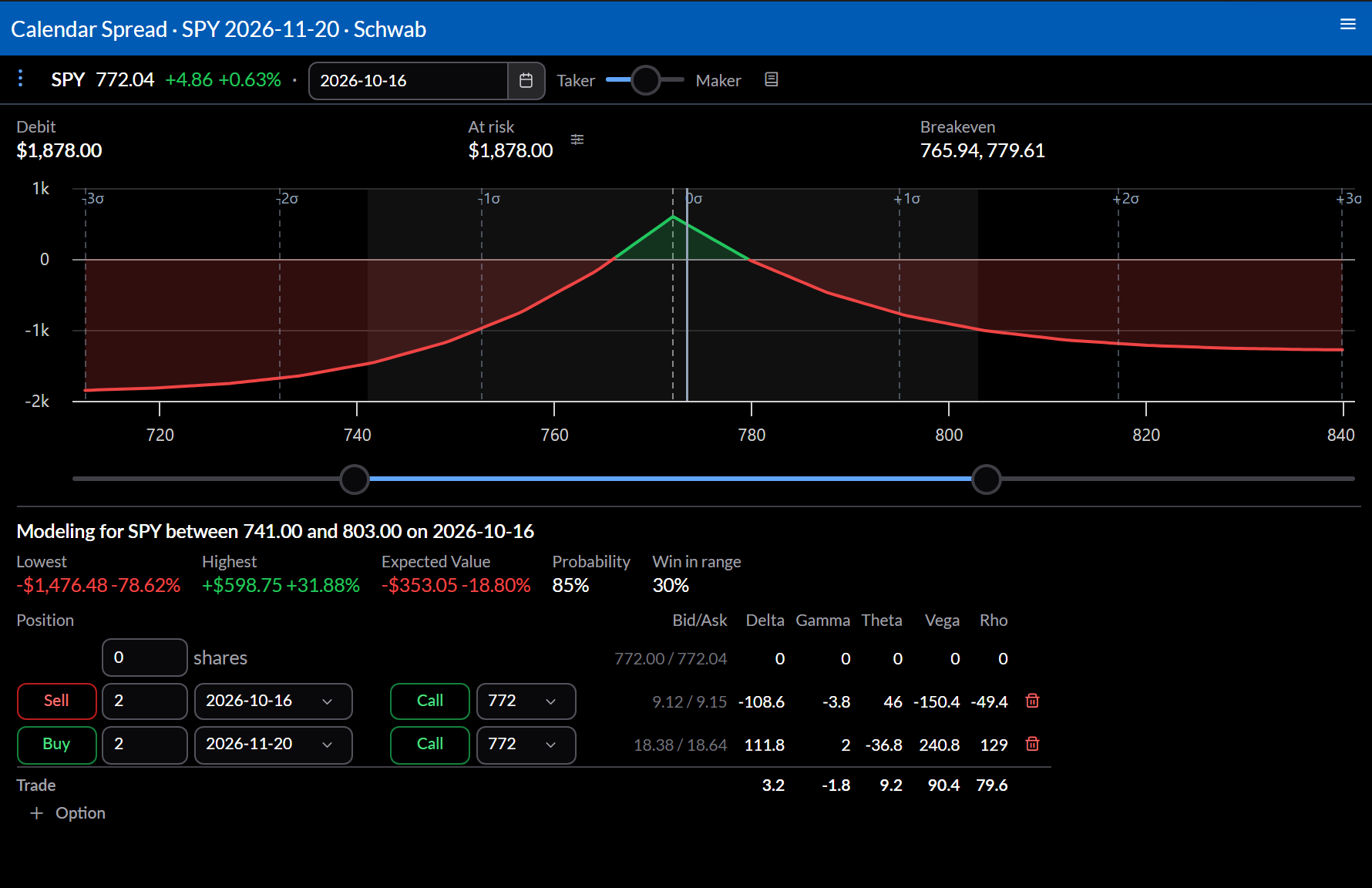
Task: Grab the right price range slider handle
Action: [x=987, y=479]
